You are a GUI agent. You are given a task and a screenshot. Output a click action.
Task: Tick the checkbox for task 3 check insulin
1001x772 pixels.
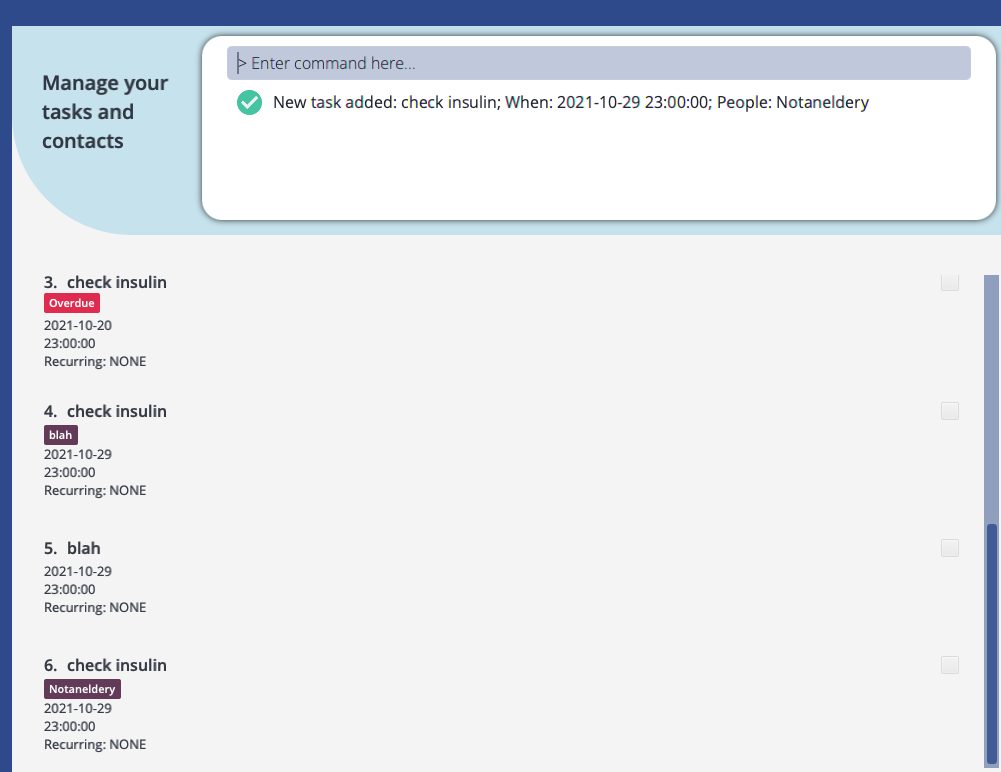click(x=949, y=282)
